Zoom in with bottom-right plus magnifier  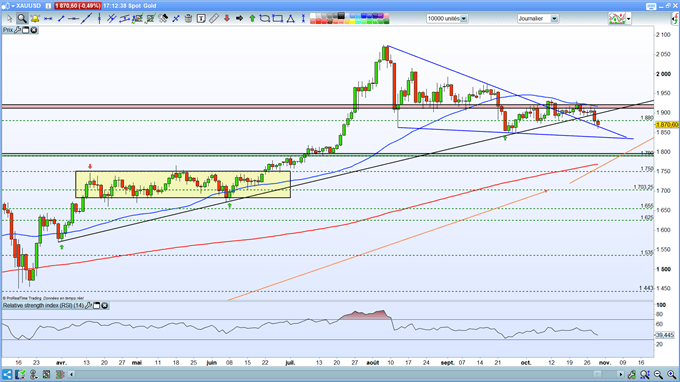671,374
